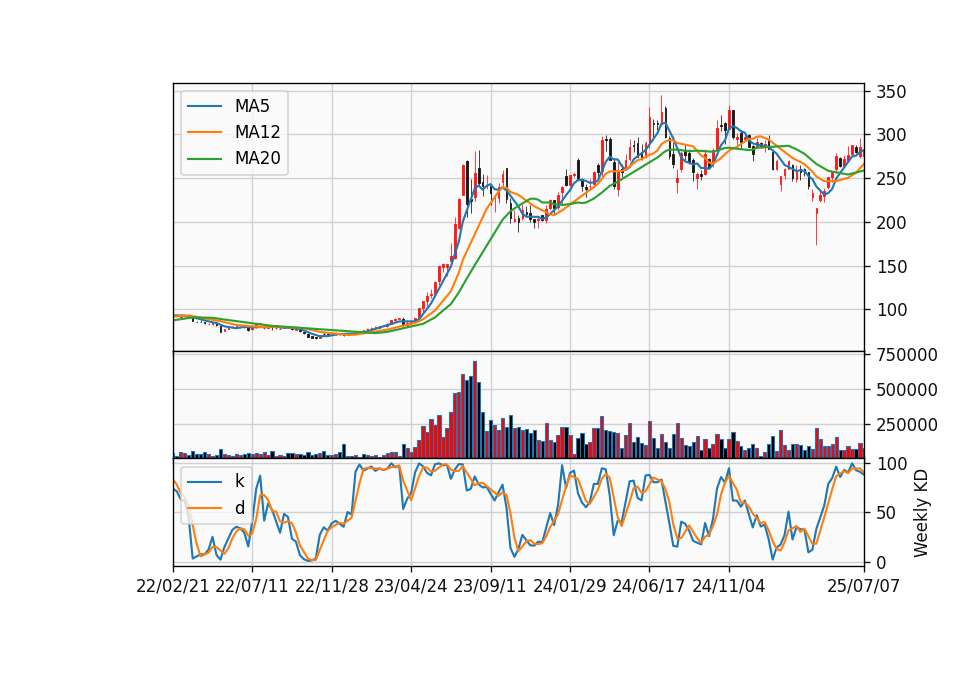This screenshot has width=960, height=690.
Task: Click the 750000 volume axis value
Action: click(907, 355)
